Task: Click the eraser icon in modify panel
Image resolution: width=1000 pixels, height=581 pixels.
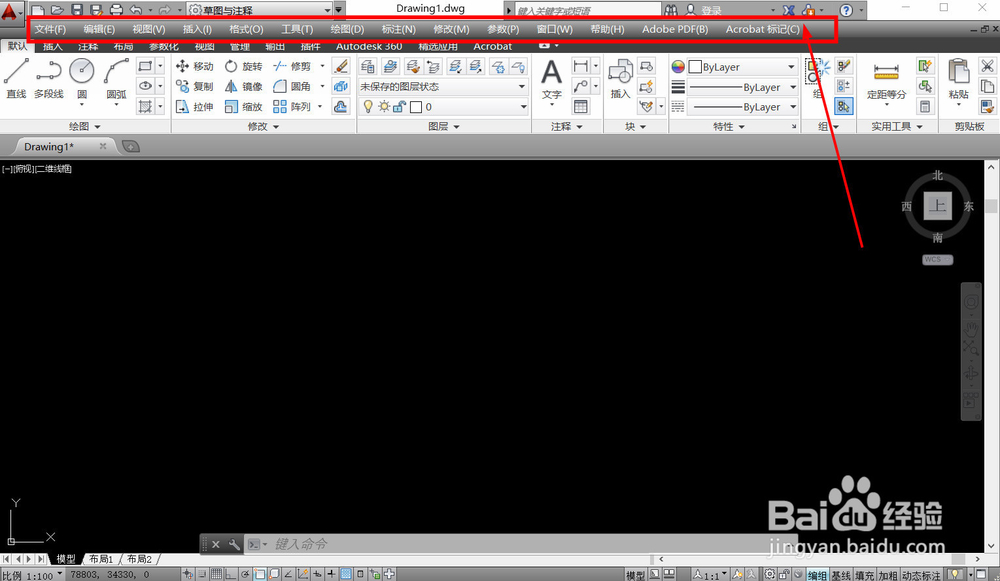Action: pos(341,66)
